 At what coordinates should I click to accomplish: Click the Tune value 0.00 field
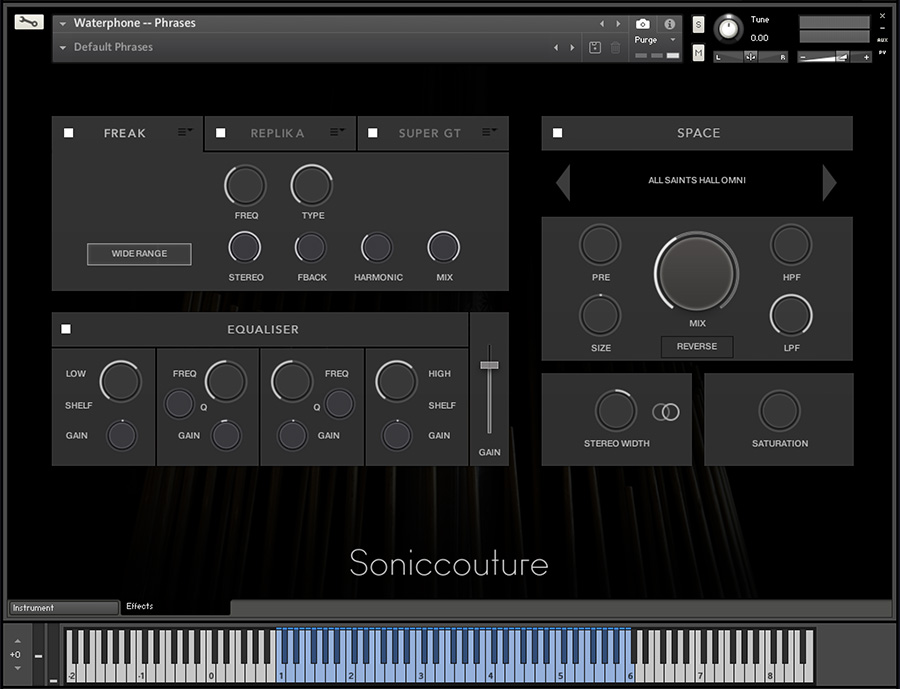pyautogui.click(x=759, y=38)
